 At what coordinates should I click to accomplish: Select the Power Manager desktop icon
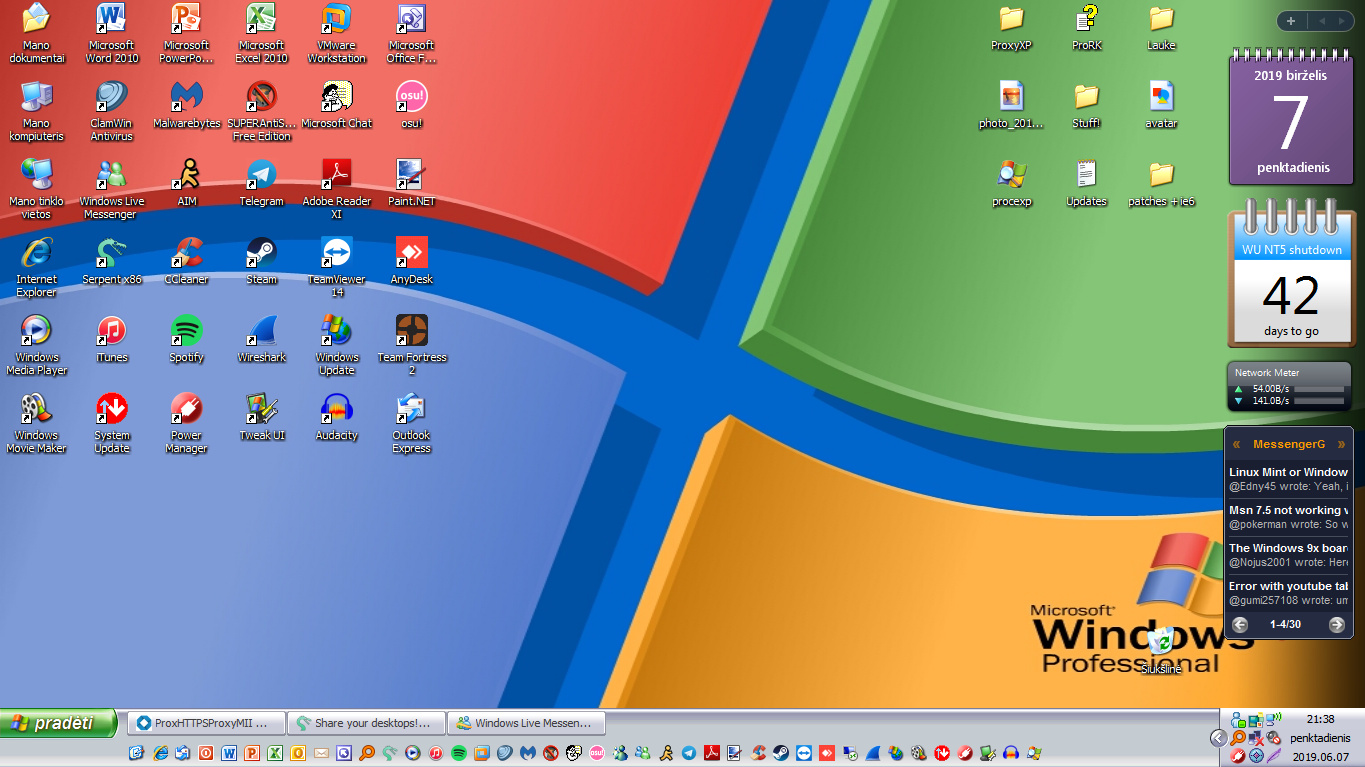pyautogui.click(x=186, y=424)
